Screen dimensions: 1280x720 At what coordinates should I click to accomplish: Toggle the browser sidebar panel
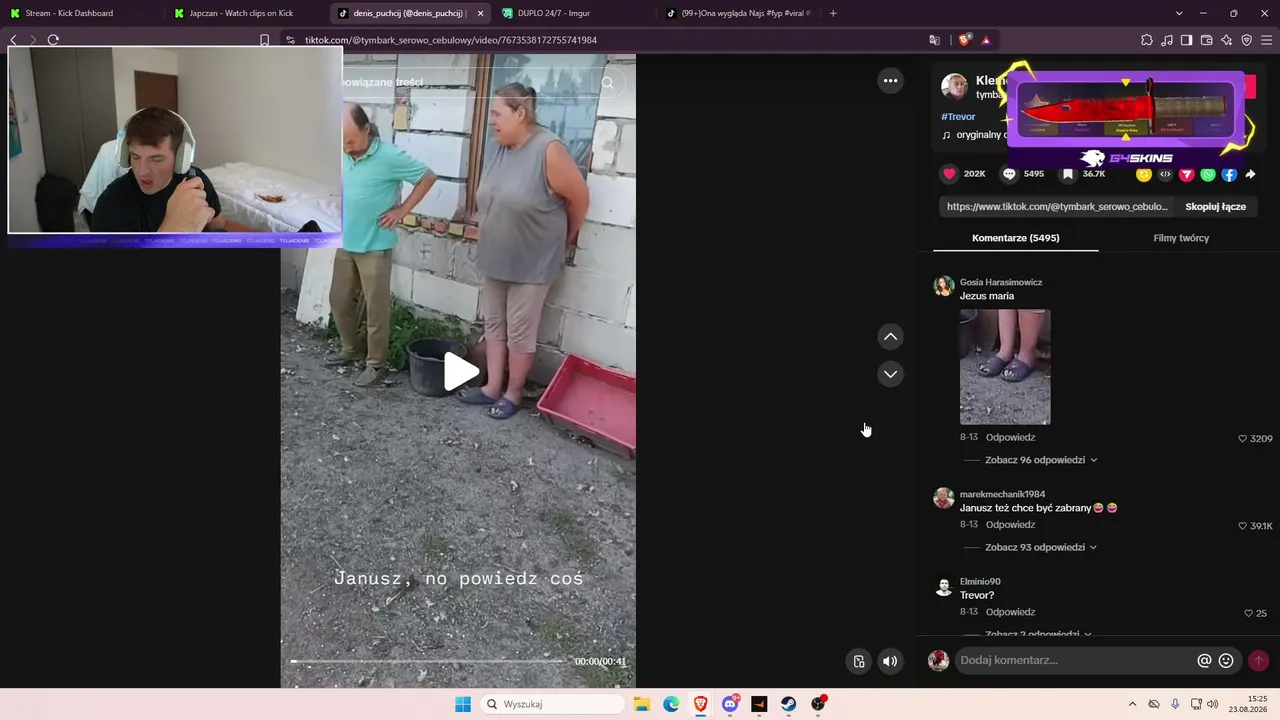(1186, 40)
